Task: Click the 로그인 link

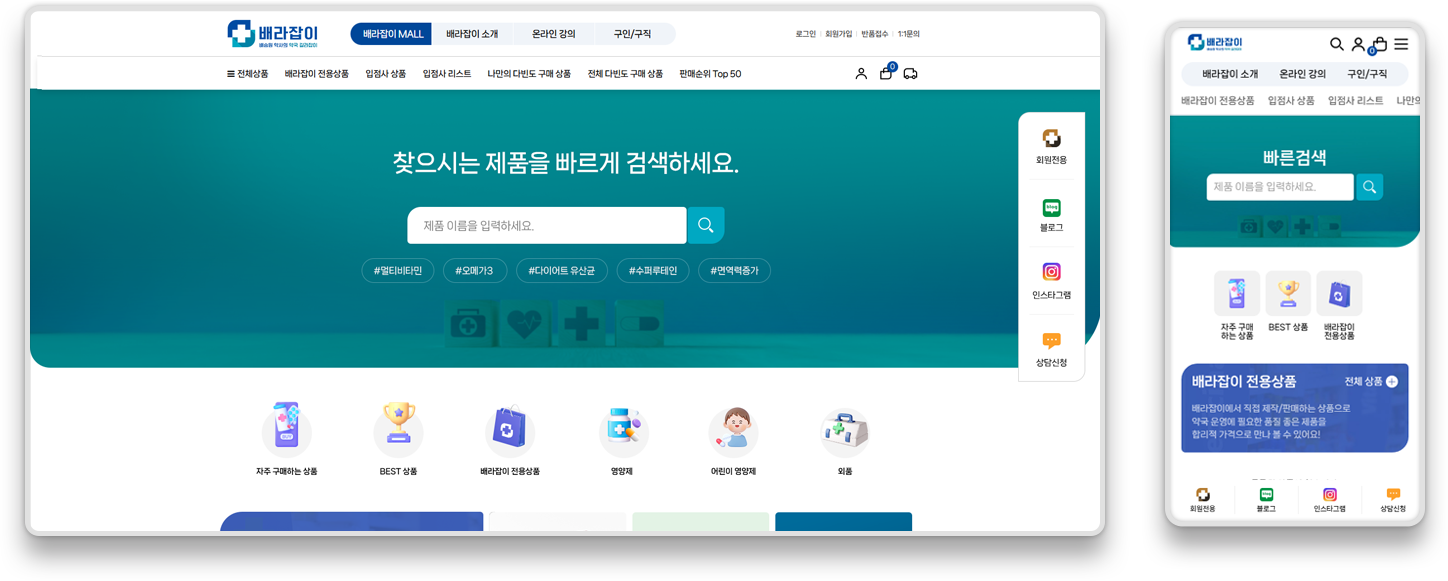Action: [x=806, y=33]
